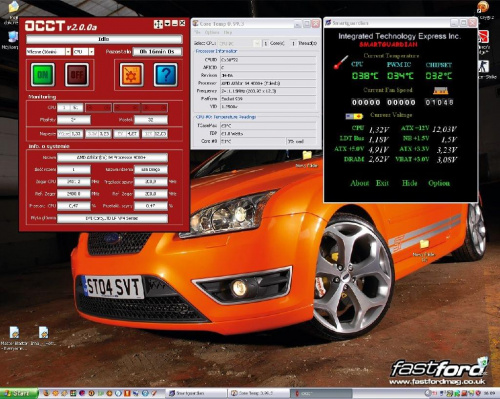
Task: Open the Help menu in Core Temp
Action: pos(228,32)
